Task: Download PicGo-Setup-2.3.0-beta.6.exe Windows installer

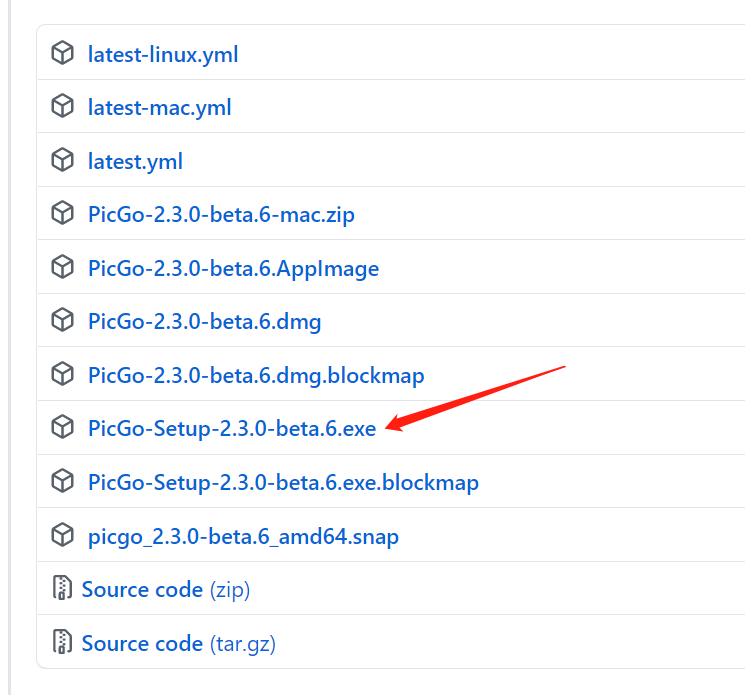Action: tap(232, 429)
